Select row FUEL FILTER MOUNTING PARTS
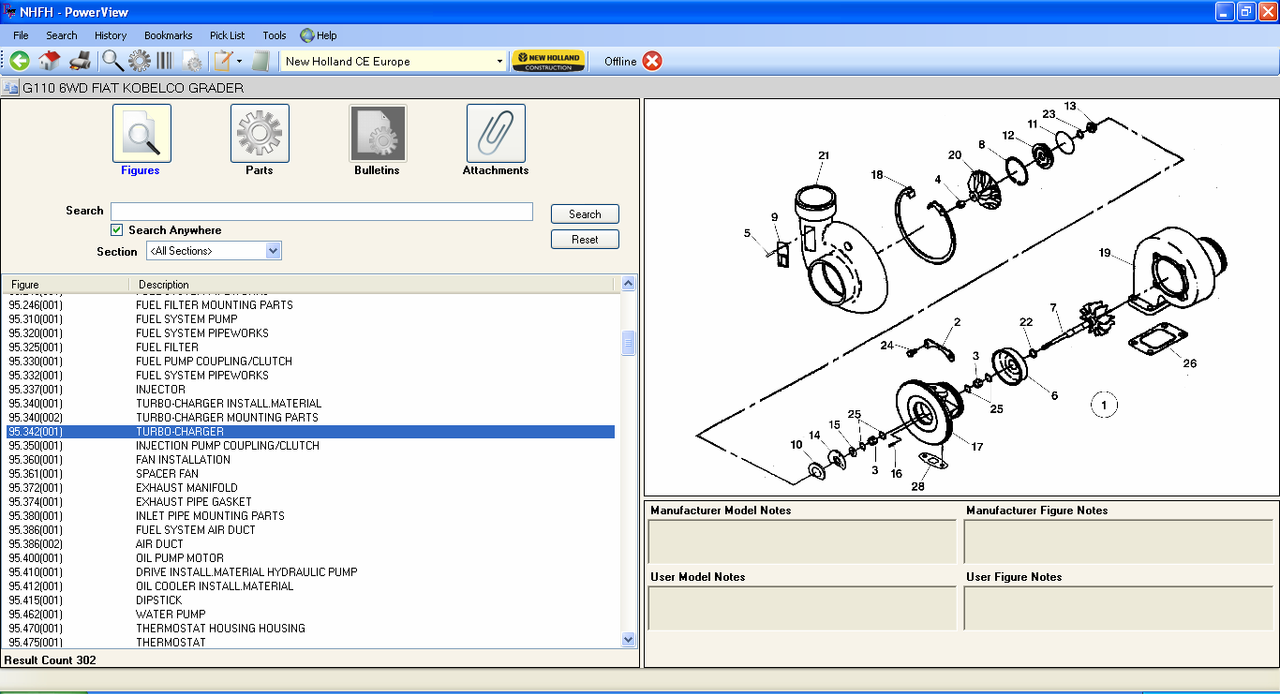1280x694 pixels. point(310,305)
